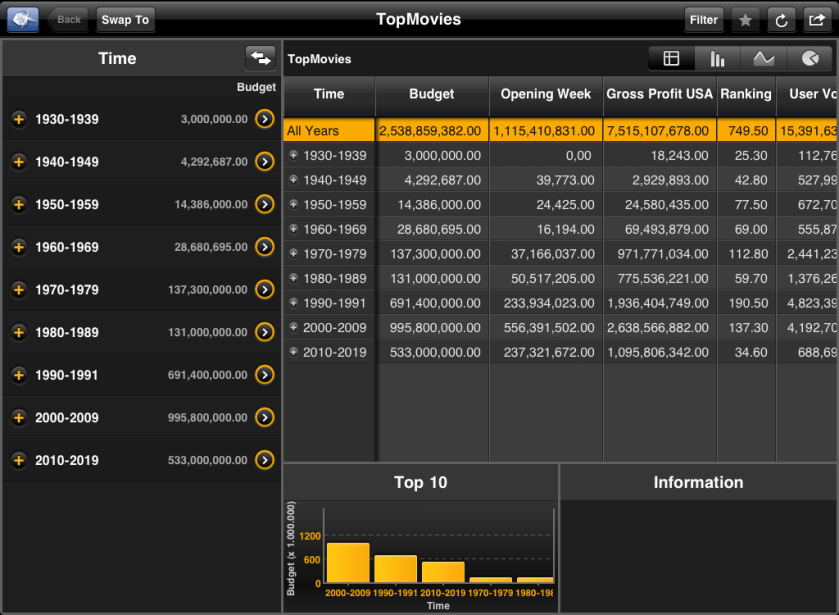
Task: Select the Budget column header
Action: click(x=431, y=94)
